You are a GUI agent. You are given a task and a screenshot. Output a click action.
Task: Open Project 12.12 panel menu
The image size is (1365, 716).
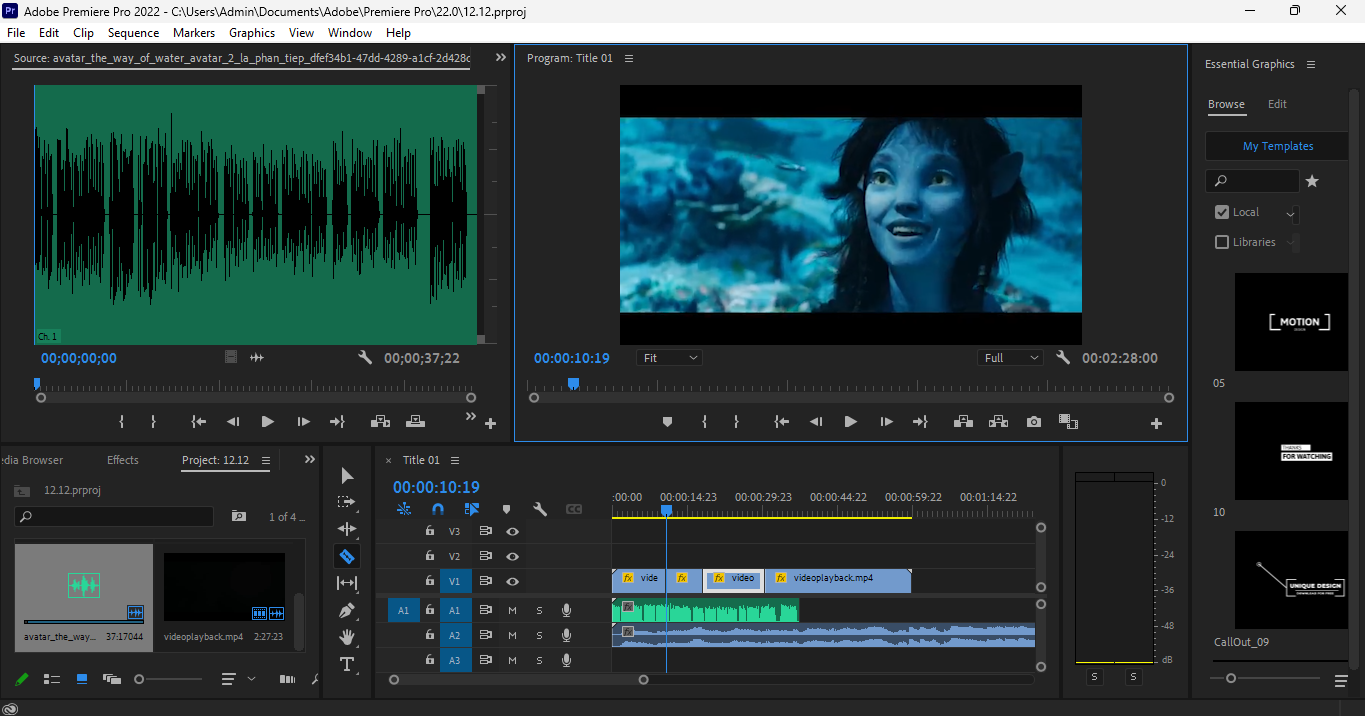(x=266, y=460)
